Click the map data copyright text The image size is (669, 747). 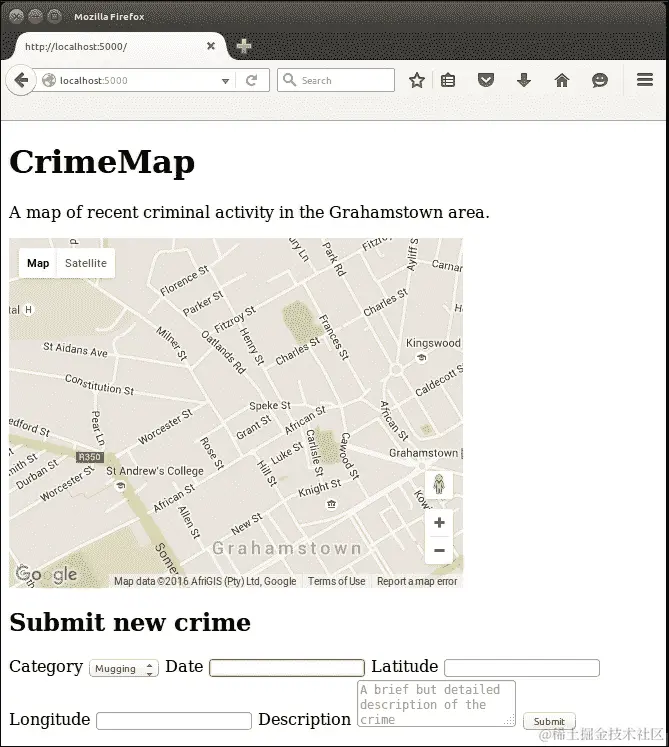tap(205, 581)
